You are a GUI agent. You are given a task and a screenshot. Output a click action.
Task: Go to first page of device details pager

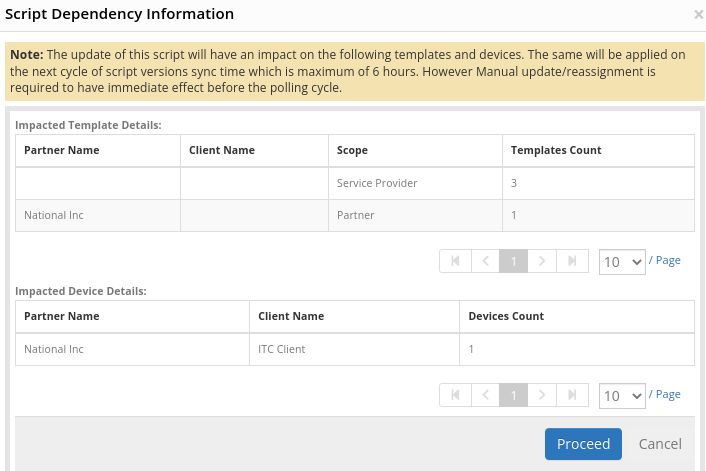455,395
